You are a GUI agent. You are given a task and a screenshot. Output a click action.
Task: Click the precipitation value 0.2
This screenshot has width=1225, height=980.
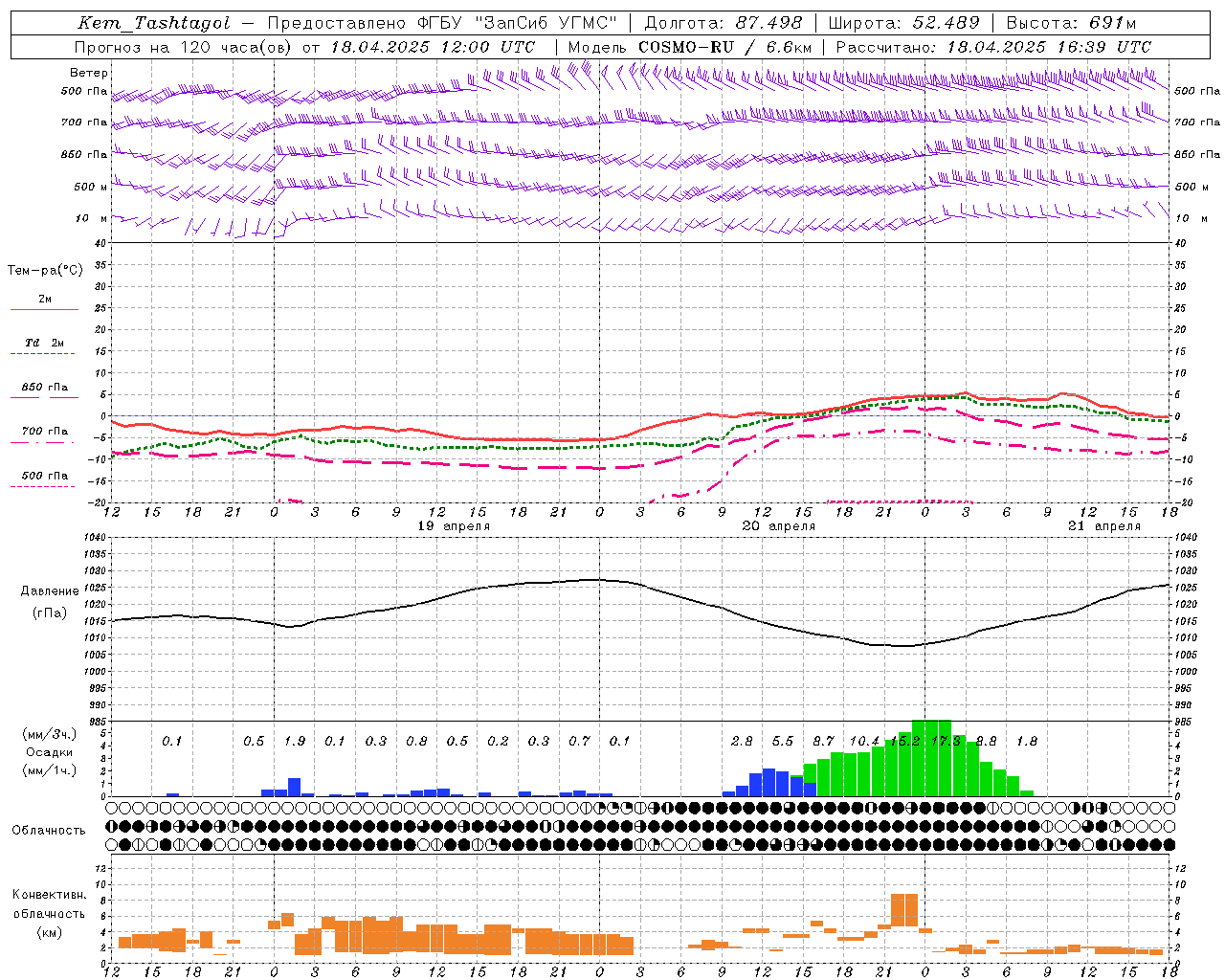pos(498,741)
